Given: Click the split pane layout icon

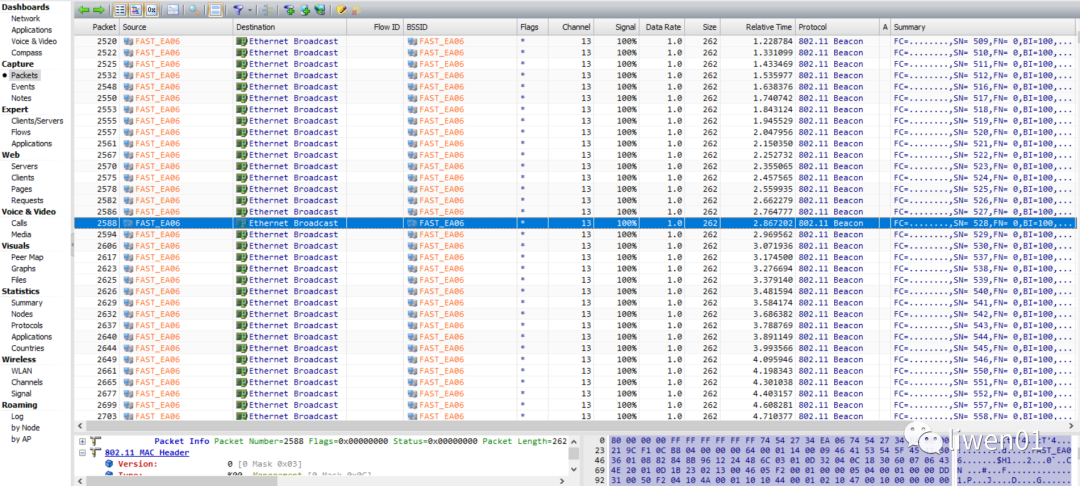Looking at the screenshot, I should [x=215, y=10].
